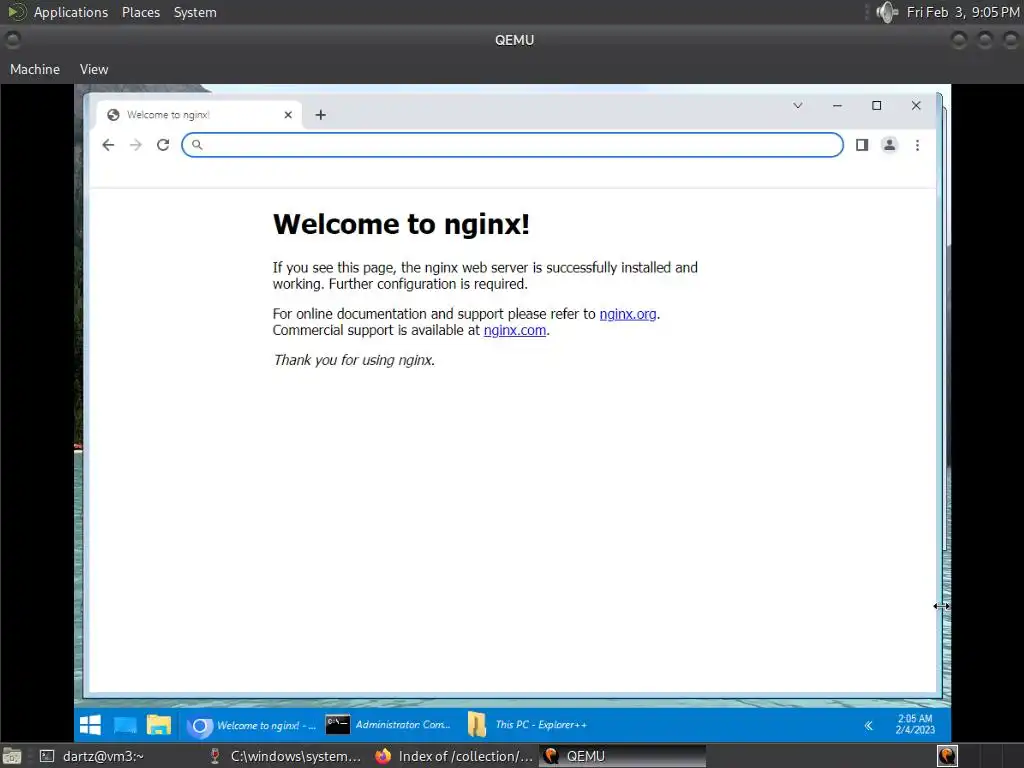This screenshot has height=768, width=1024.
Task: Click the QEMU title bar left window button
Action: pyautogui.click(x=12, y=40)
